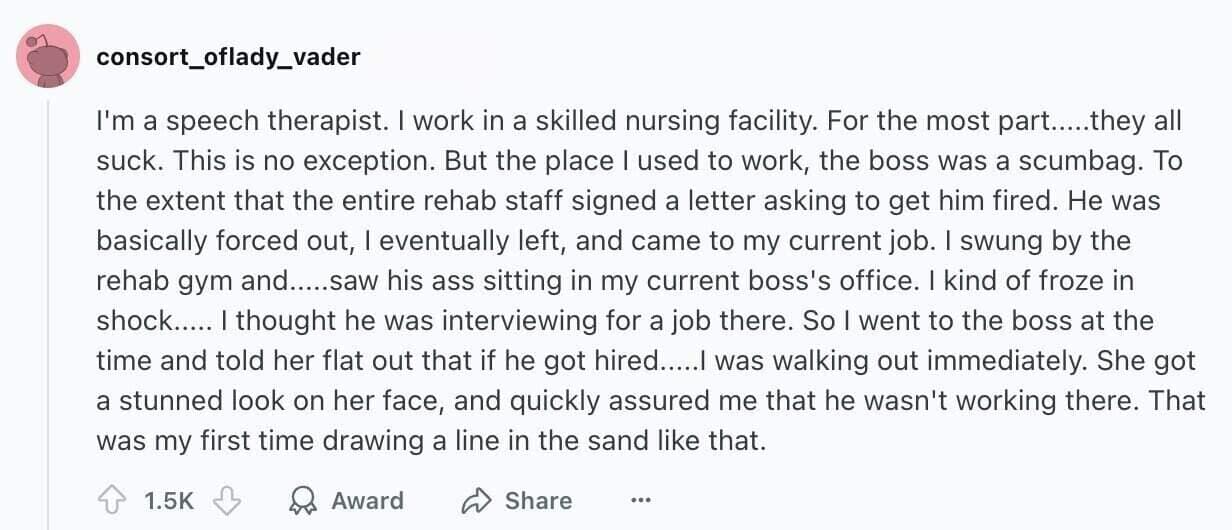Click the Award ribbon icon

click(300, 501)
